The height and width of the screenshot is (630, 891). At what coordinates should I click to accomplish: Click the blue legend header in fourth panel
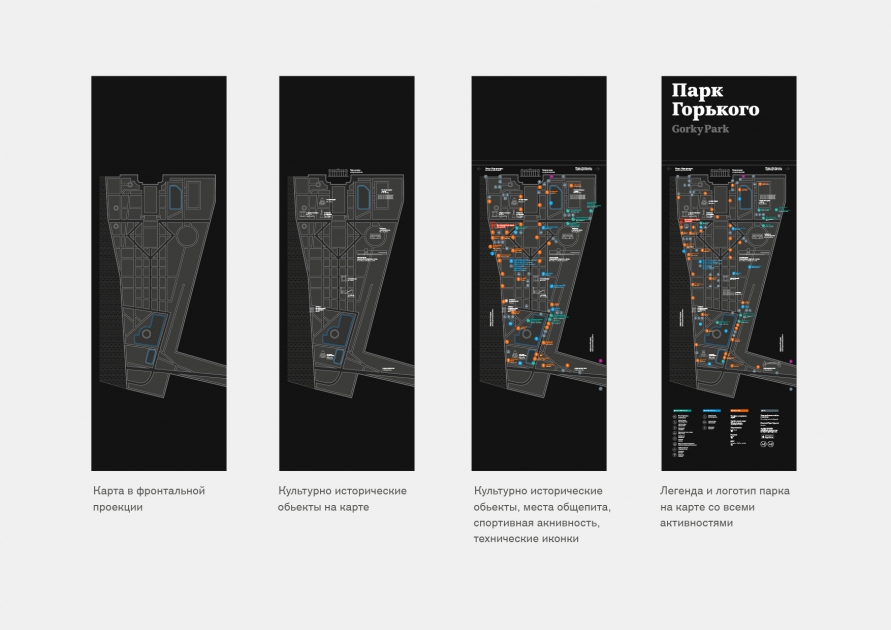pos(712,410)
